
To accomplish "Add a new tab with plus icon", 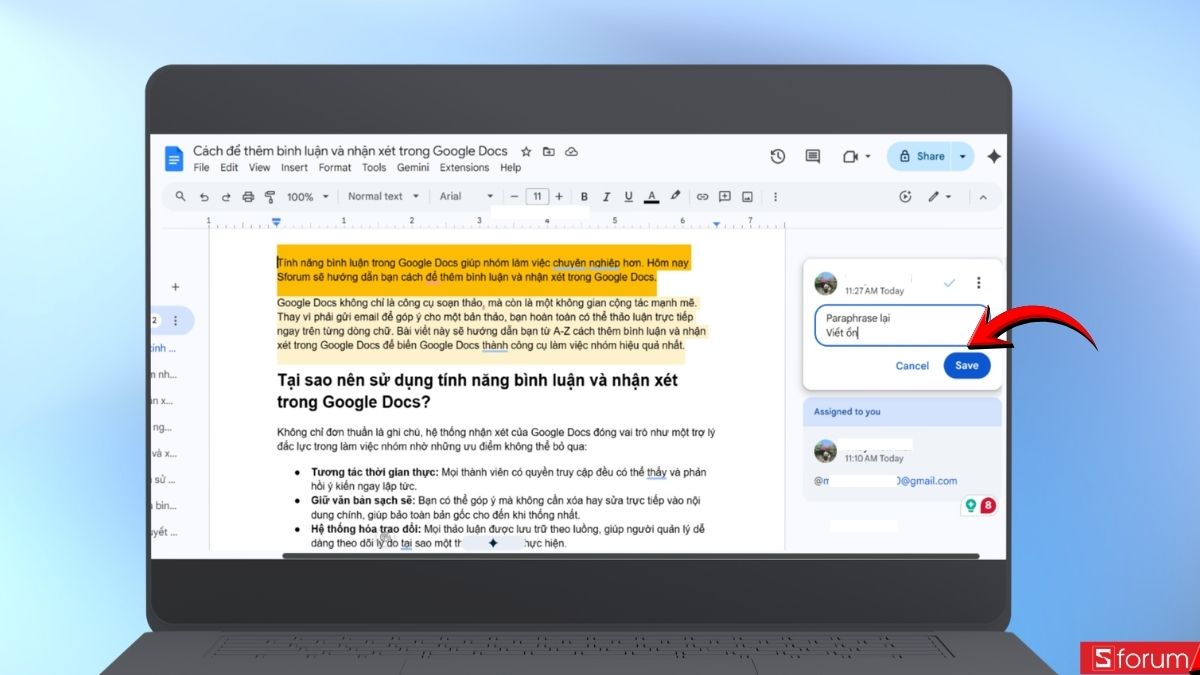I will coord(175,287).
